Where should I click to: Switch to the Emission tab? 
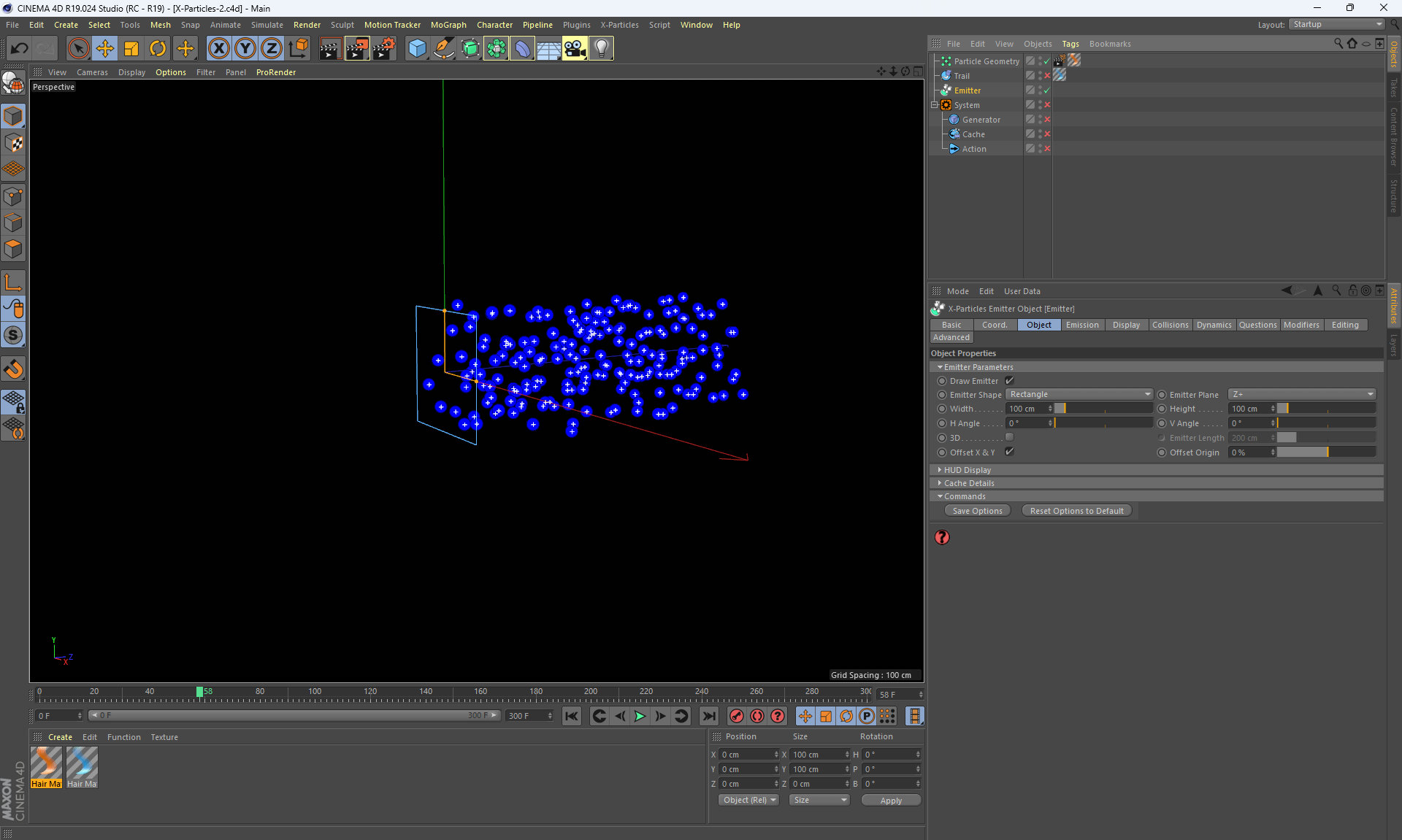[x=1081, y=325]
